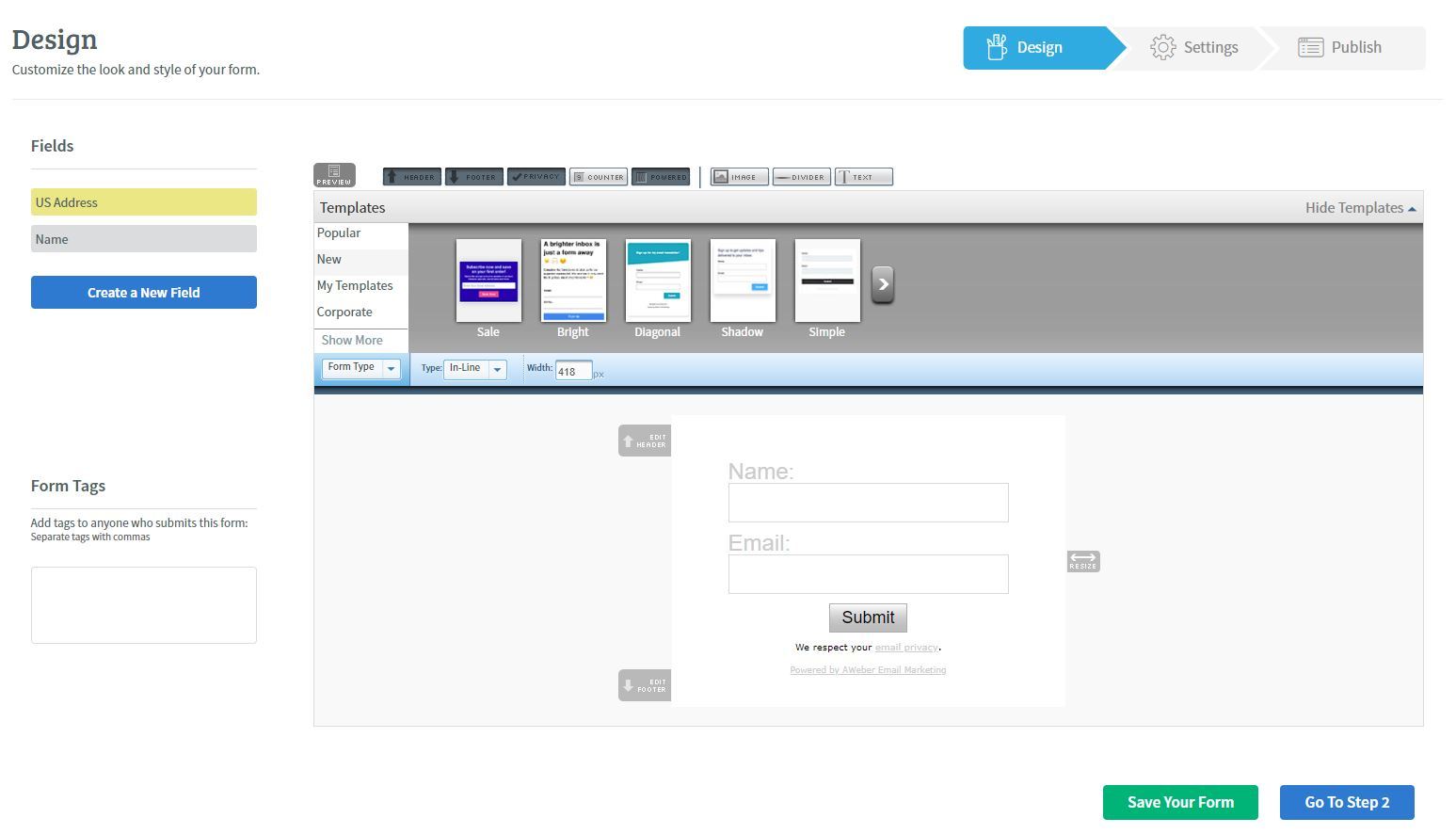The width and height of the screenshot is (1456, 834).
Task: Add a Divider element to form
Action: [x=802, y=177]
